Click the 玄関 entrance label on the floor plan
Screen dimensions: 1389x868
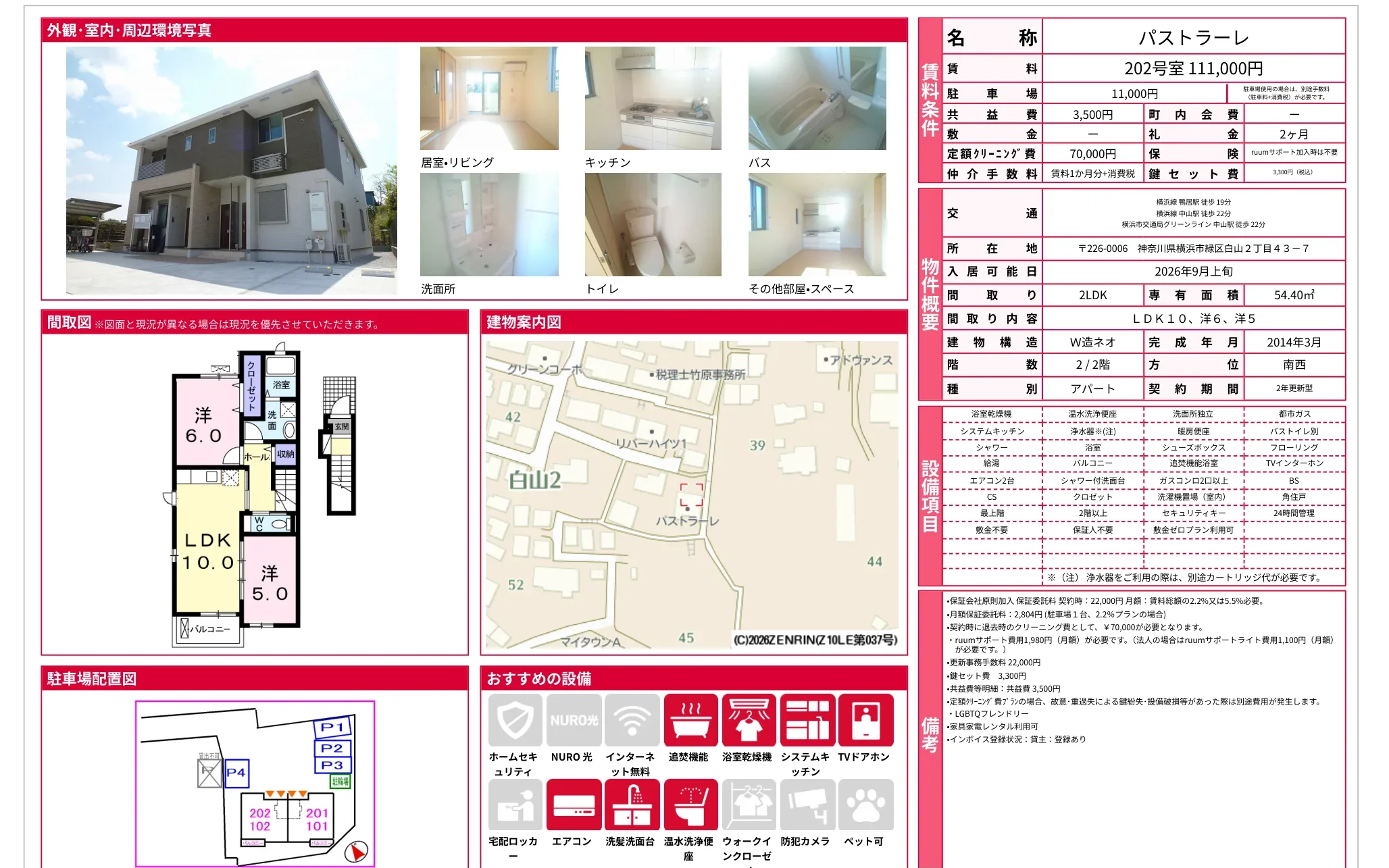click(342, 426)
